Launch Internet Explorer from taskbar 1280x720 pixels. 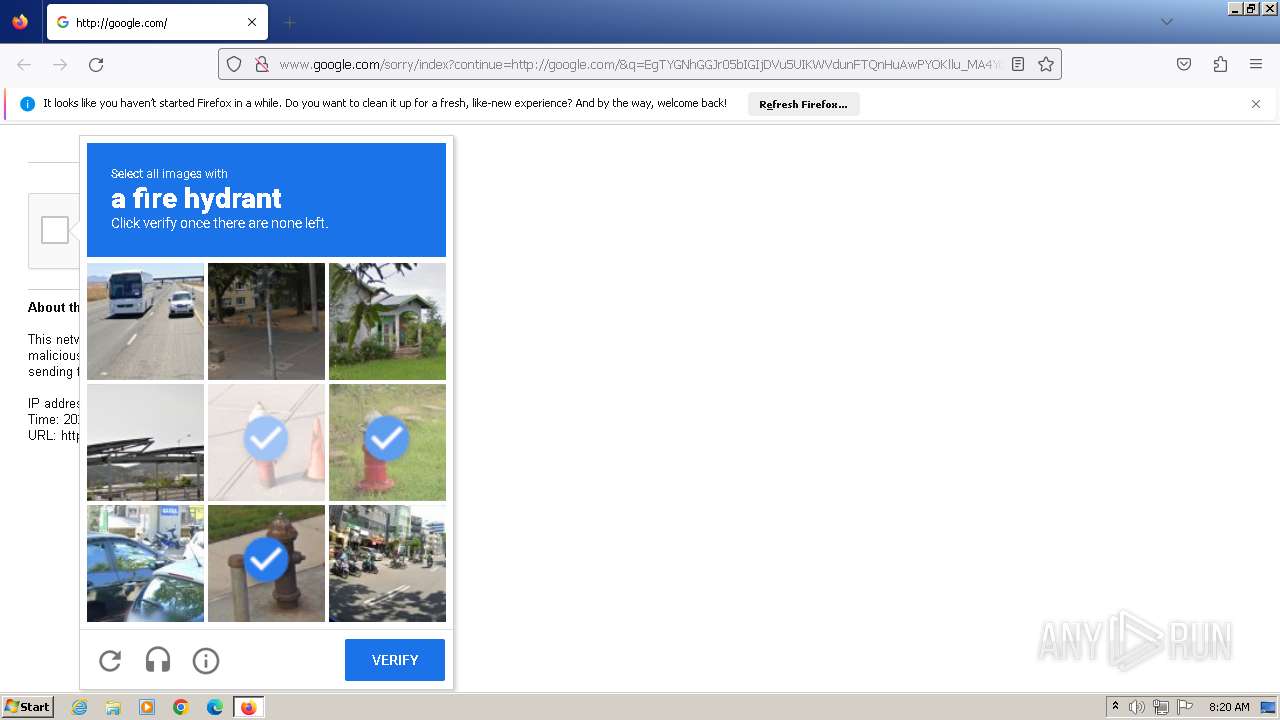pos(79,707)
